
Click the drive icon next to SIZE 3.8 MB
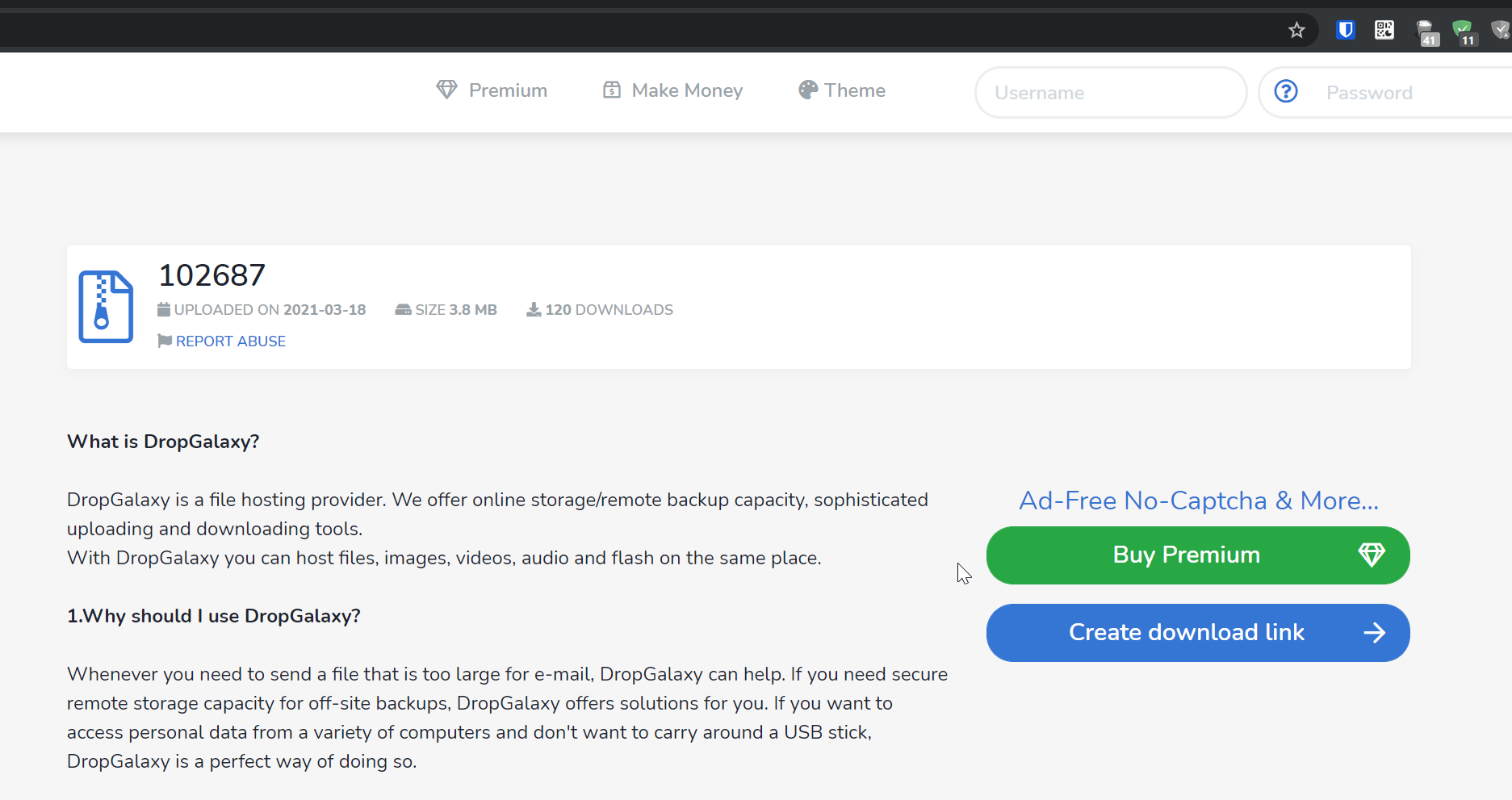403,309
